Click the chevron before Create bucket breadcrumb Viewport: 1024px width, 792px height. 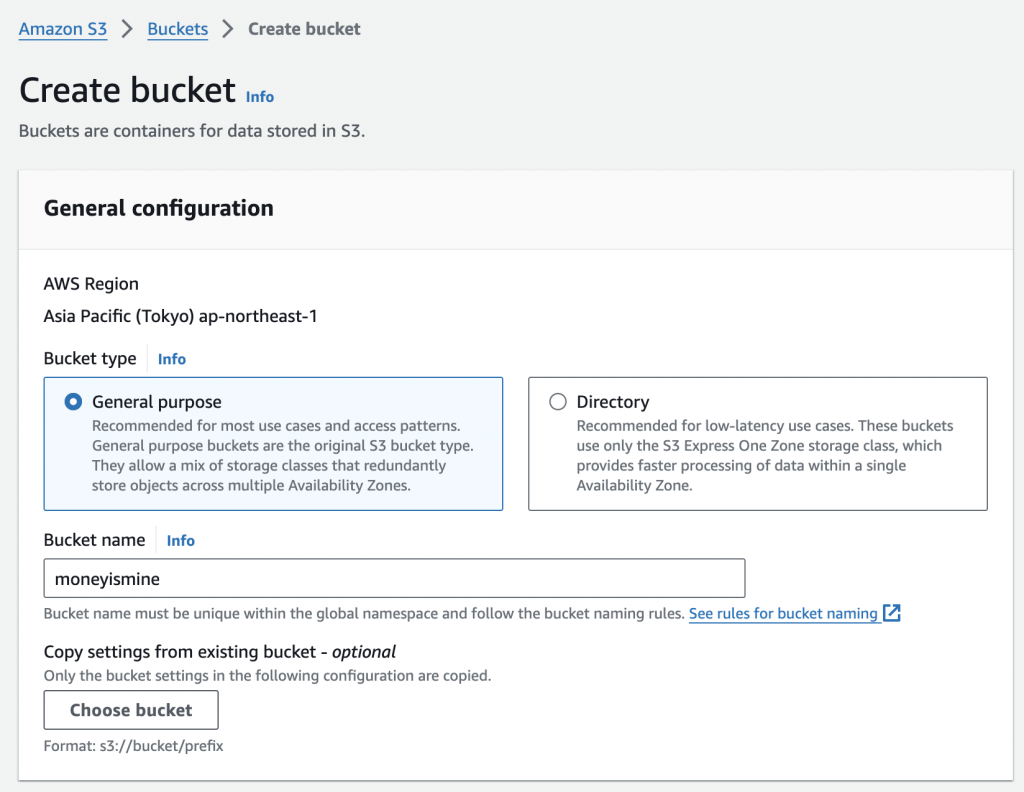(228, 29)
